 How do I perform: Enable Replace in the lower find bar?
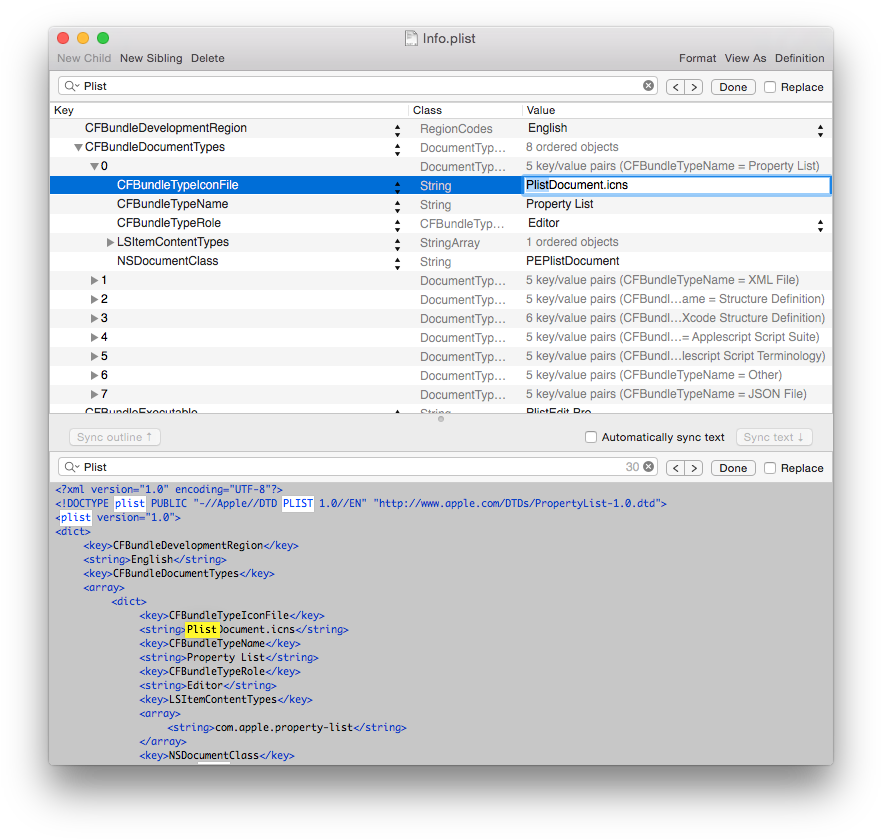coord(770,468)
